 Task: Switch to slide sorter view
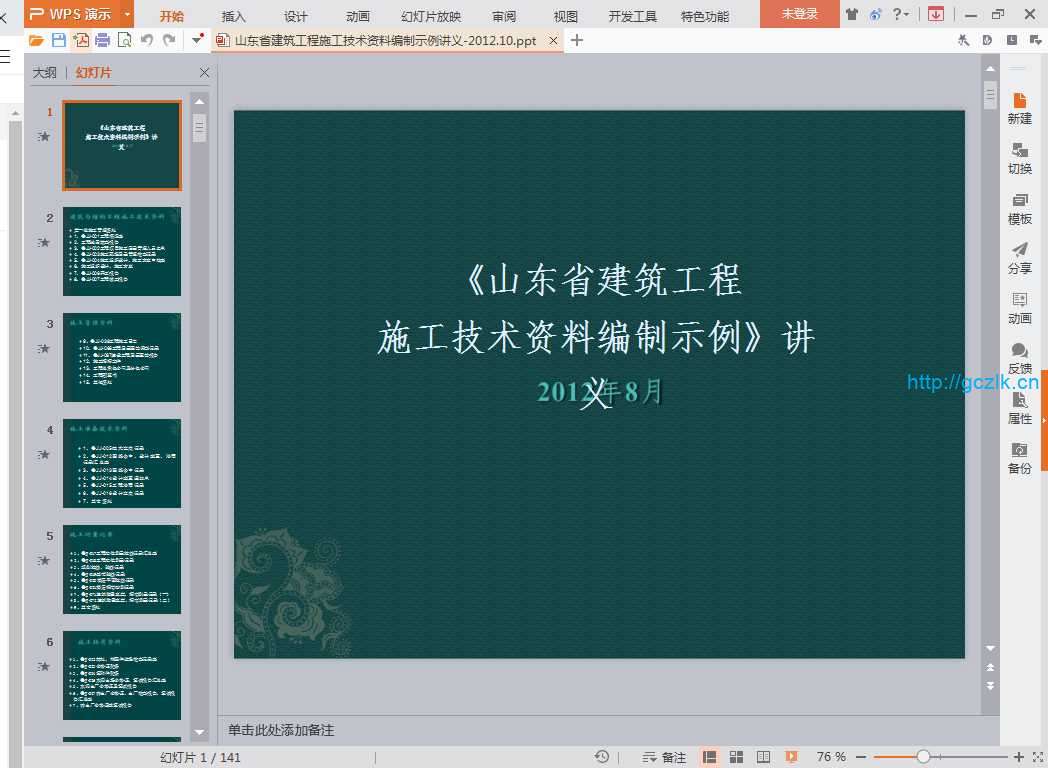pos(736,757)
